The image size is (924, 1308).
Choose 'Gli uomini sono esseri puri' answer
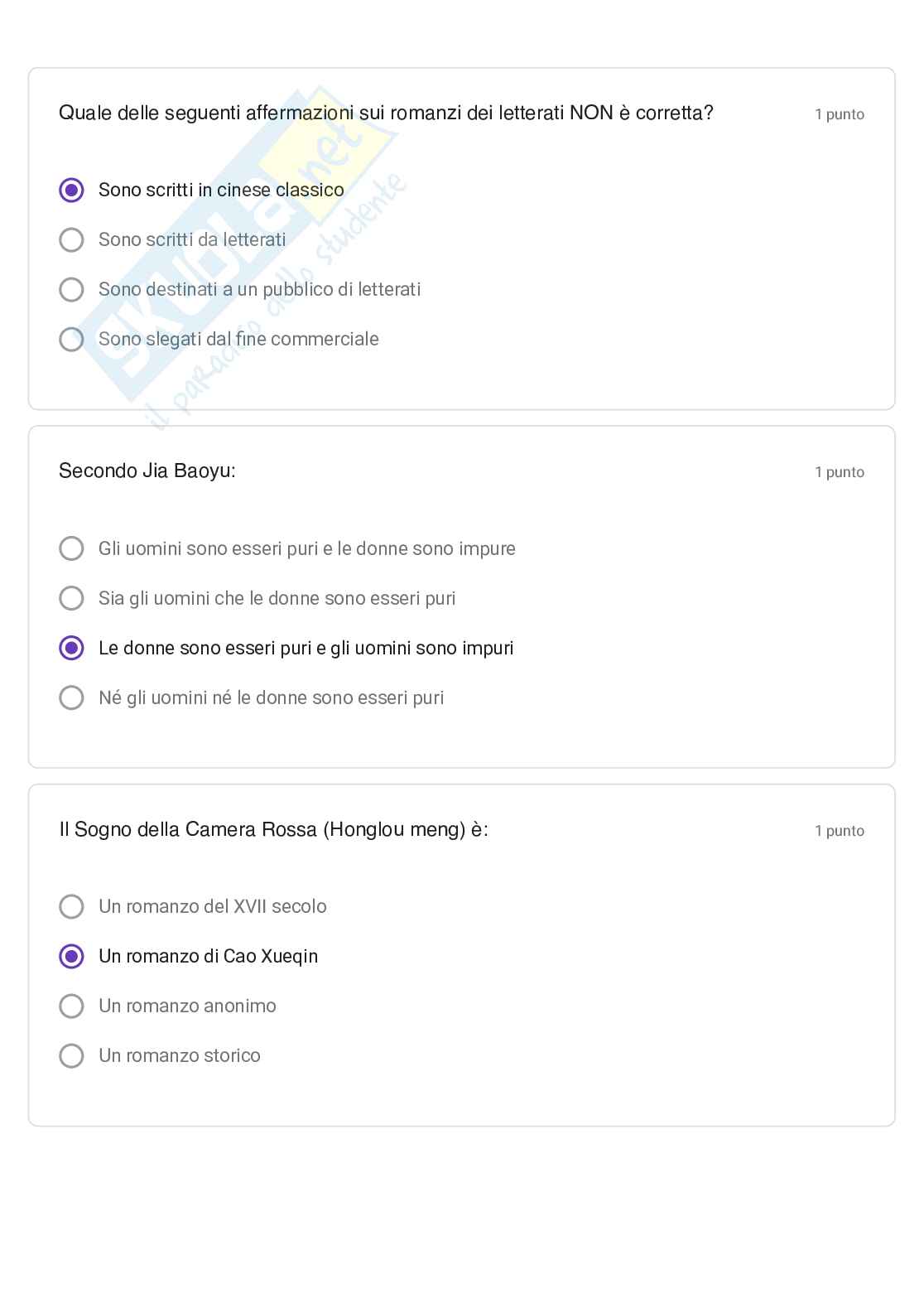coord(72,548)
